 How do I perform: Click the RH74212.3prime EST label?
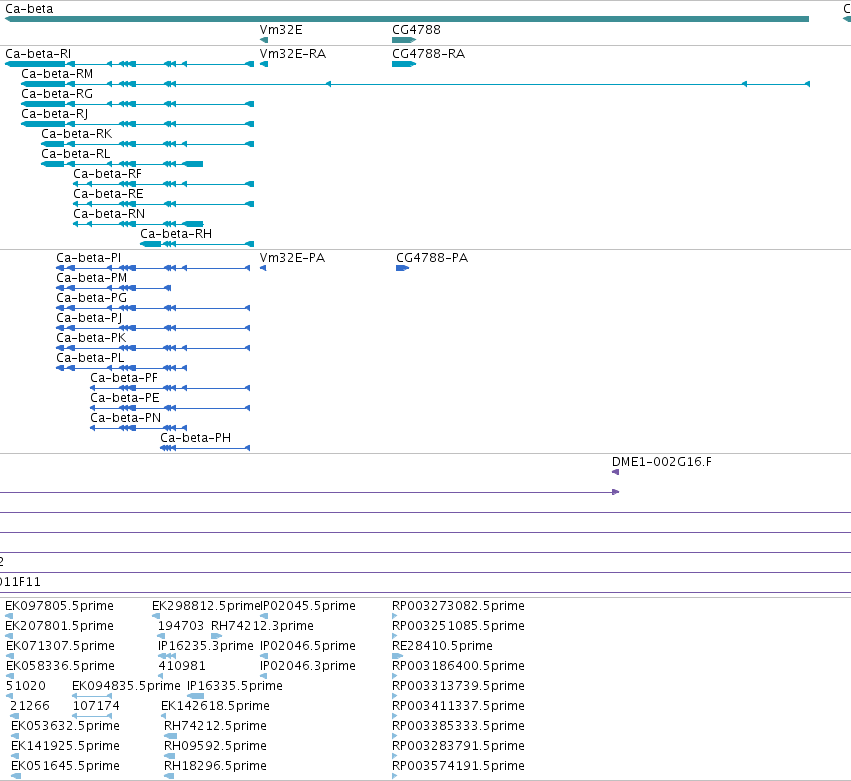pos(262,626)
